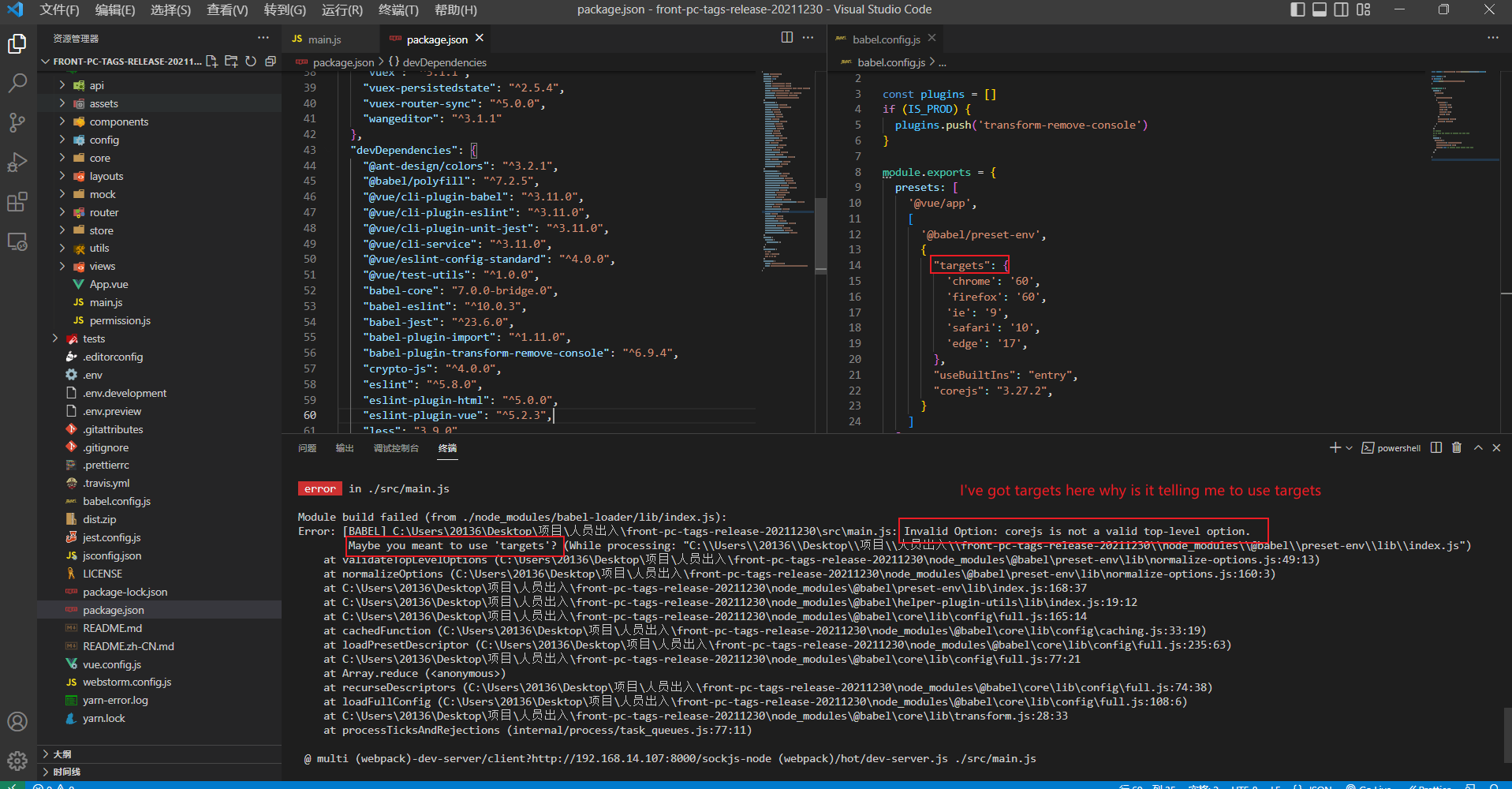Split the terminal pane
The height and width of the screenshot is (789, 1512).
[x=1435, y=447]
